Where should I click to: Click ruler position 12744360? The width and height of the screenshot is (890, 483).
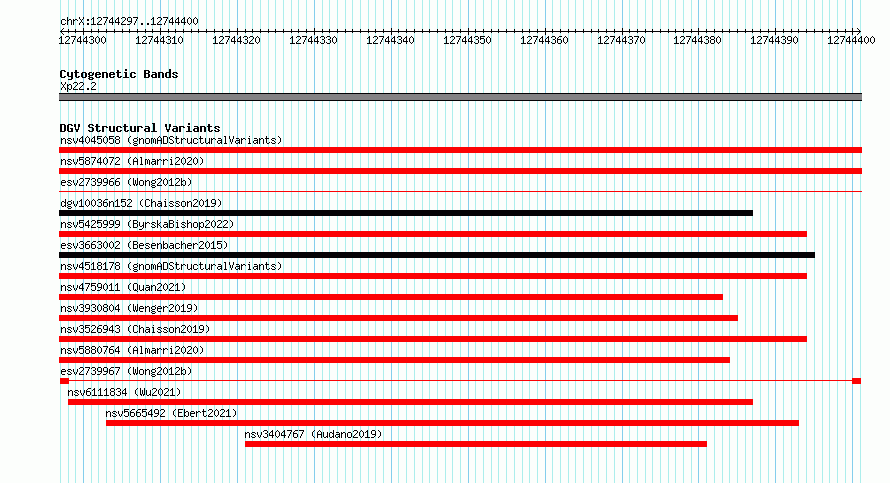(544, 40)
